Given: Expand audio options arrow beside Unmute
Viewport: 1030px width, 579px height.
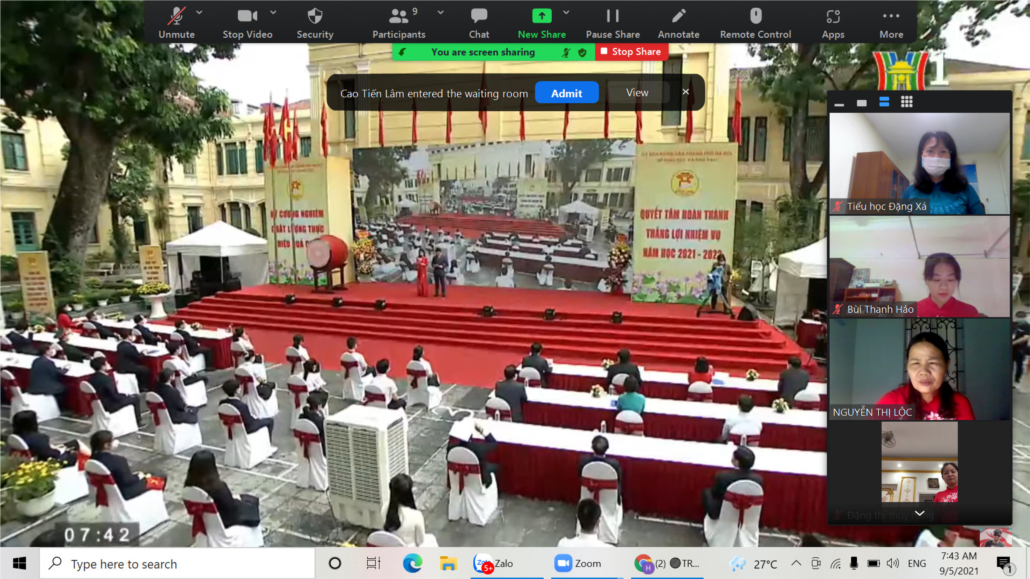Looking at the screenshot, I should click(200, 13).
